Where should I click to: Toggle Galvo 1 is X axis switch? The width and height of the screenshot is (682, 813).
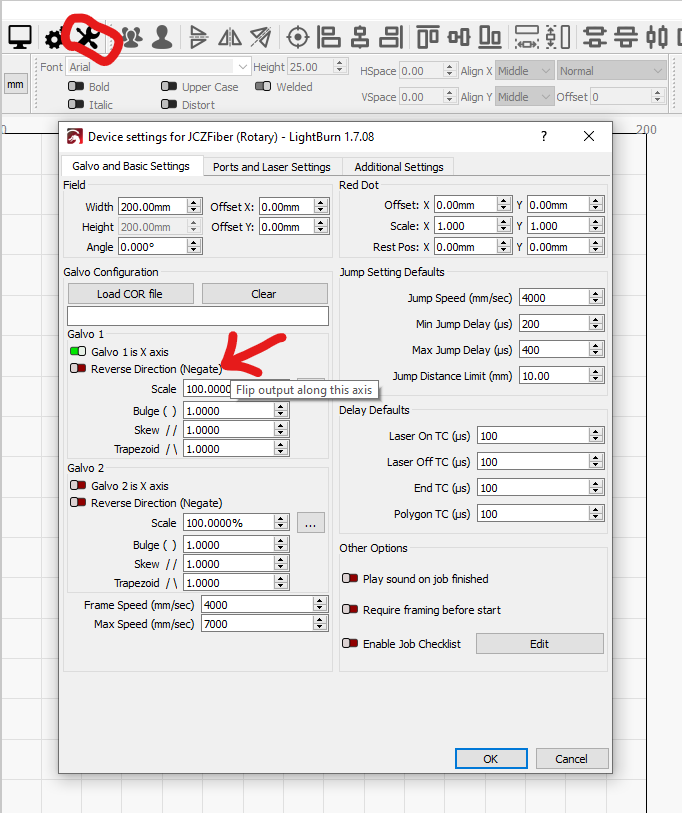(78, 351)
